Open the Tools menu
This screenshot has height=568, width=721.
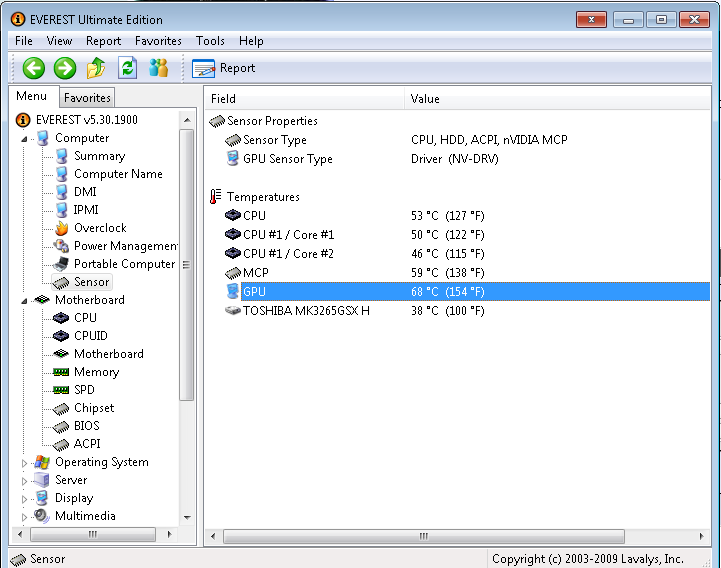[210, 41]
